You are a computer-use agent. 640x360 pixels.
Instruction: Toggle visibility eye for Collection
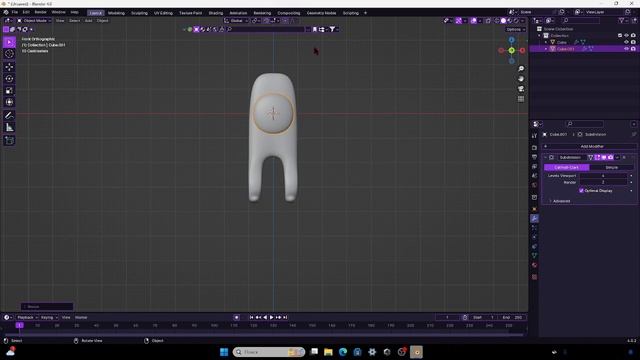coord(627,36)
